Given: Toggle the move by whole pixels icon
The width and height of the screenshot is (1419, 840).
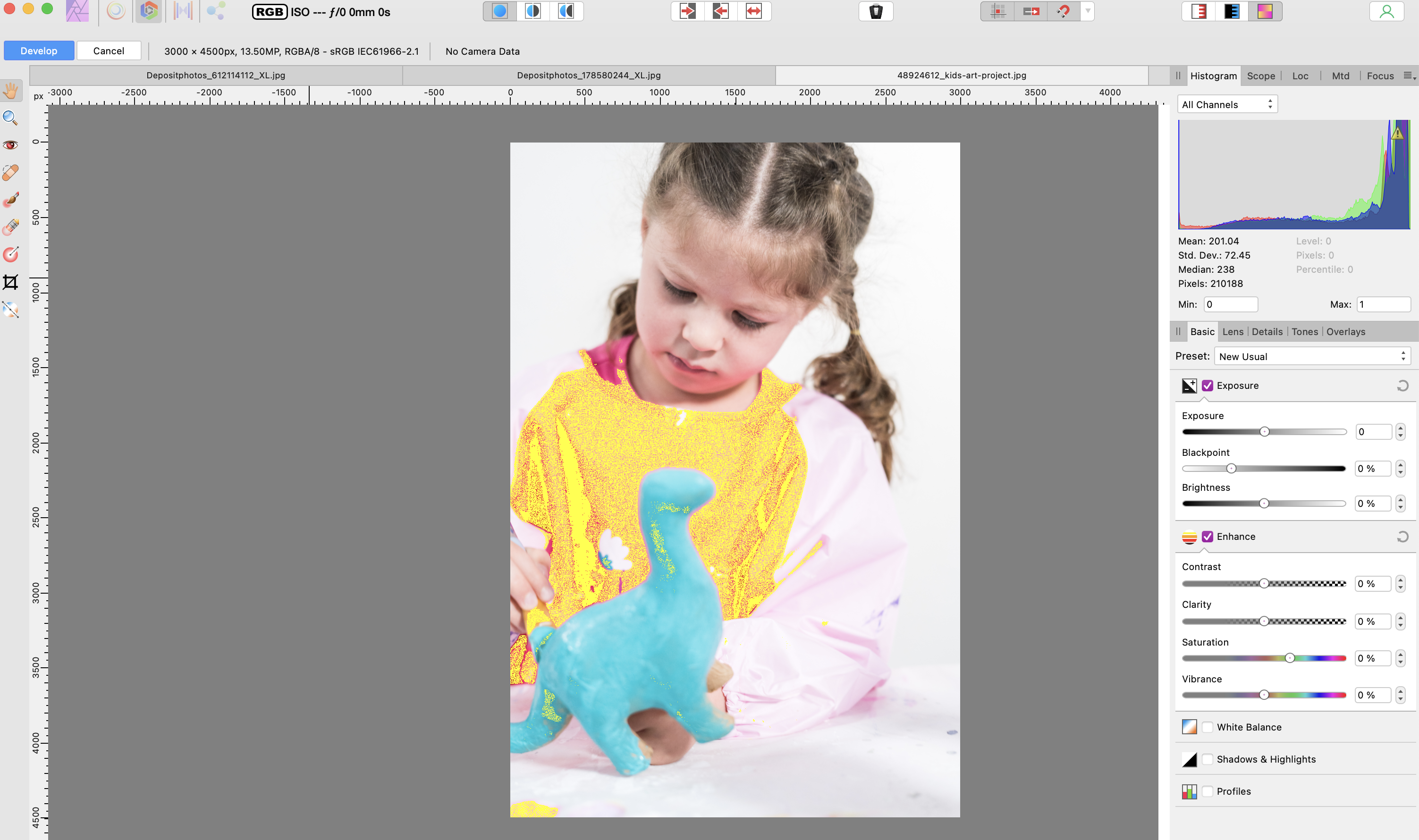Looking at the screenshot, I should 1030,11.
